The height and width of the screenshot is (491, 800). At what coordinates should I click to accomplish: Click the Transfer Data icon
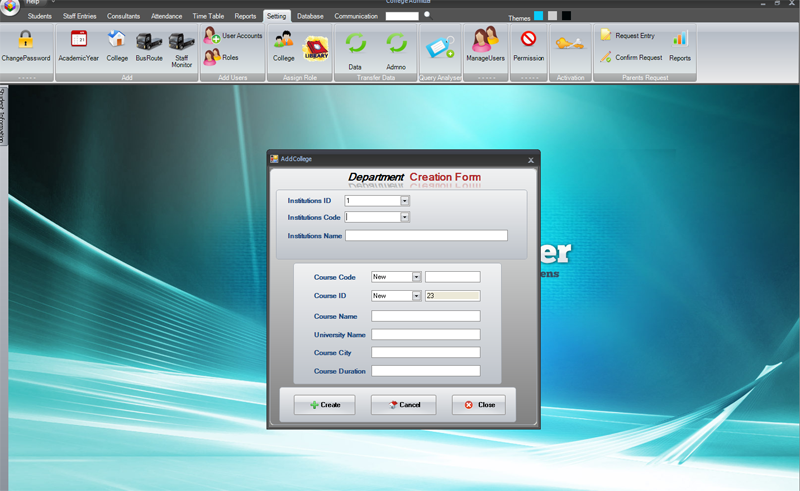(x=356, y=44)
